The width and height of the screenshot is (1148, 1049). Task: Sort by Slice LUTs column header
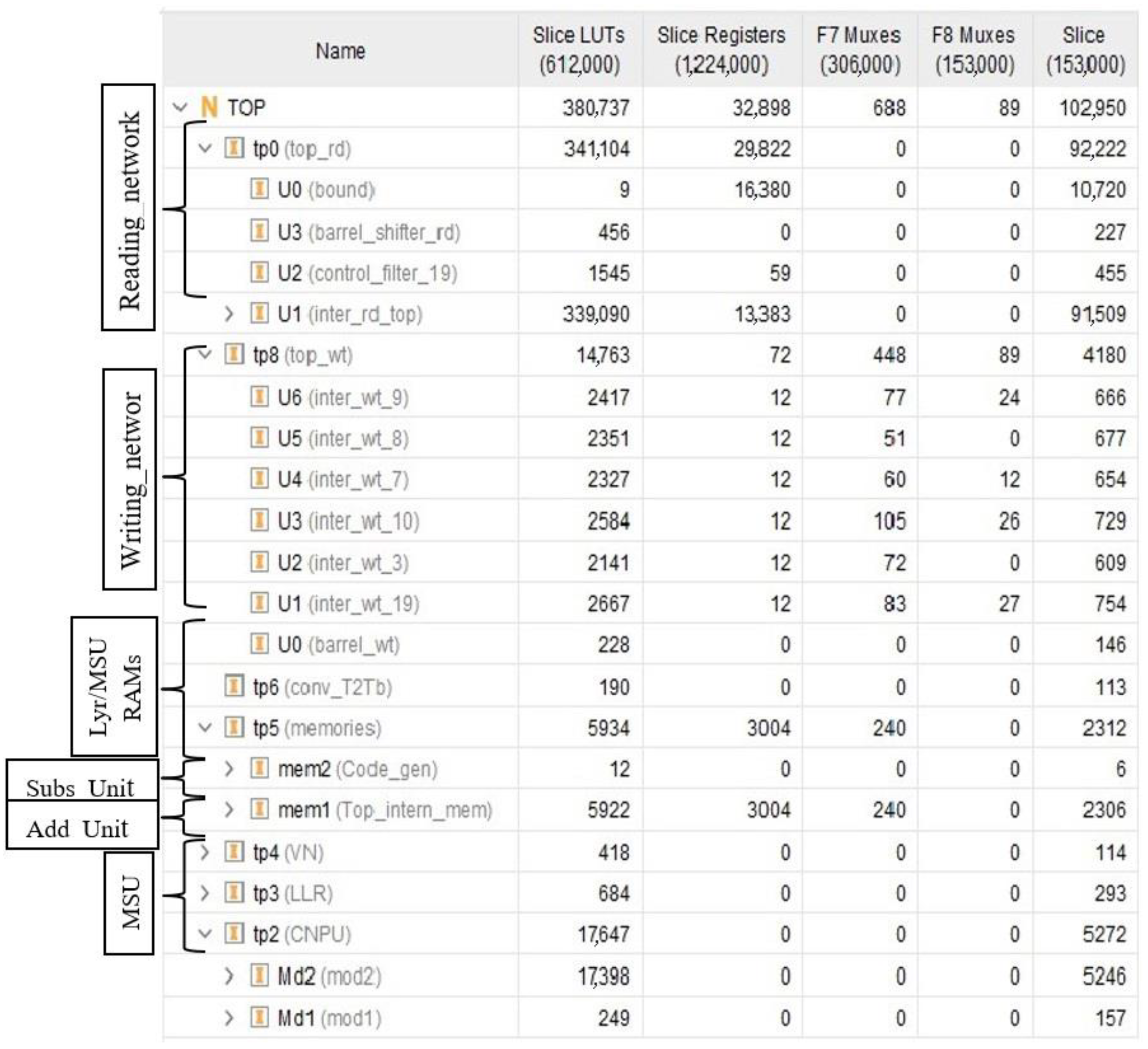(580, 50)
